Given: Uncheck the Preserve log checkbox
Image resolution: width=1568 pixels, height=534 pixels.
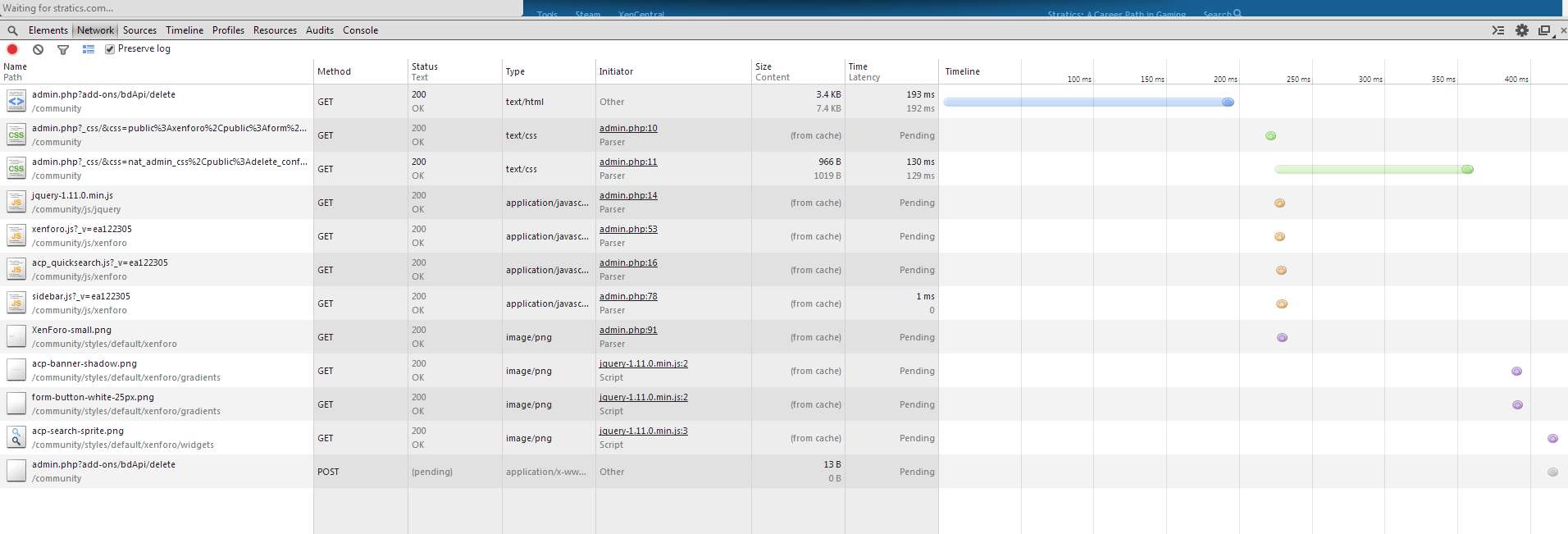Looking at the screenshot, I should (x=110, y=49).
